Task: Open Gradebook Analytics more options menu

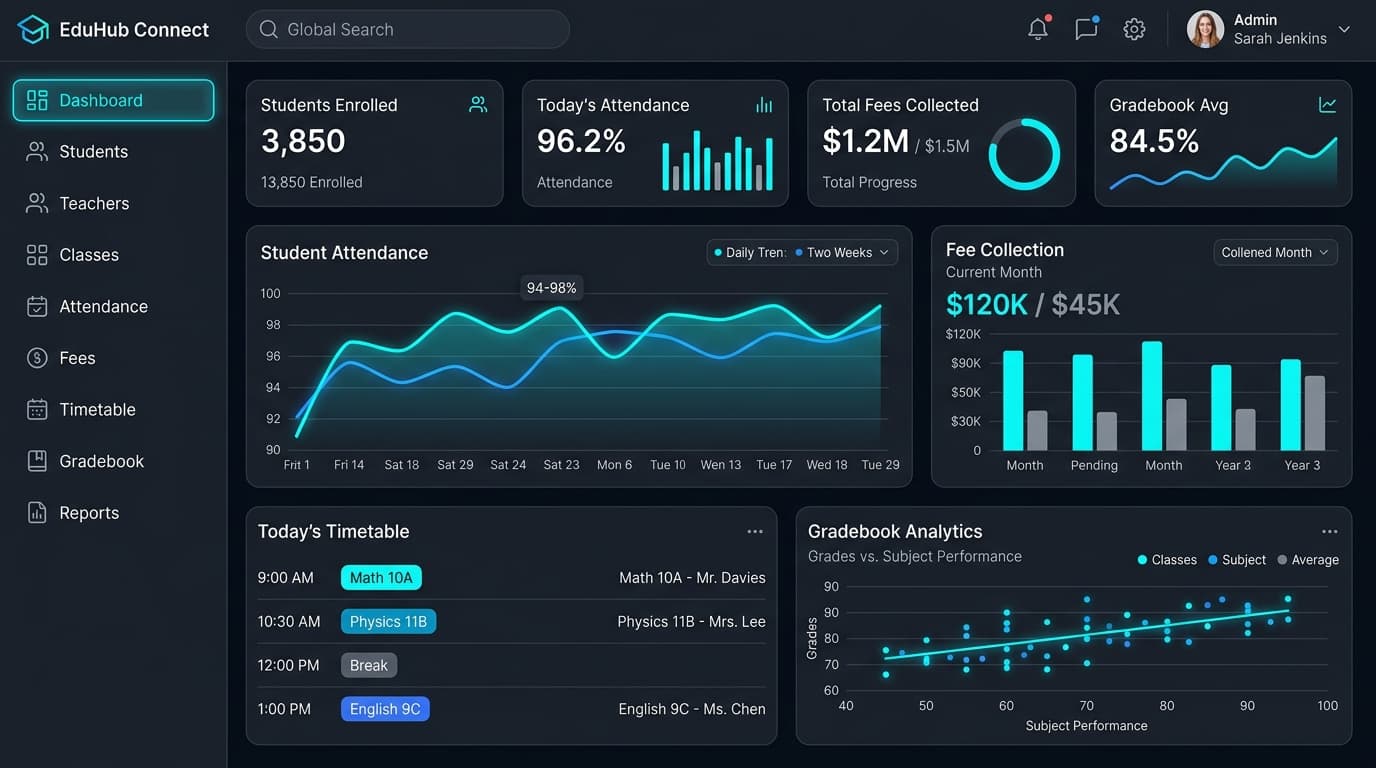Action: coord(1329,532)
